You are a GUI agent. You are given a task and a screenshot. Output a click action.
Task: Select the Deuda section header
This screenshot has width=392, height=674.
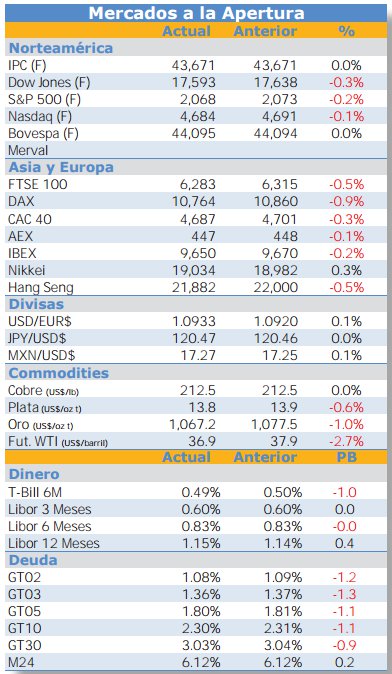33,561
